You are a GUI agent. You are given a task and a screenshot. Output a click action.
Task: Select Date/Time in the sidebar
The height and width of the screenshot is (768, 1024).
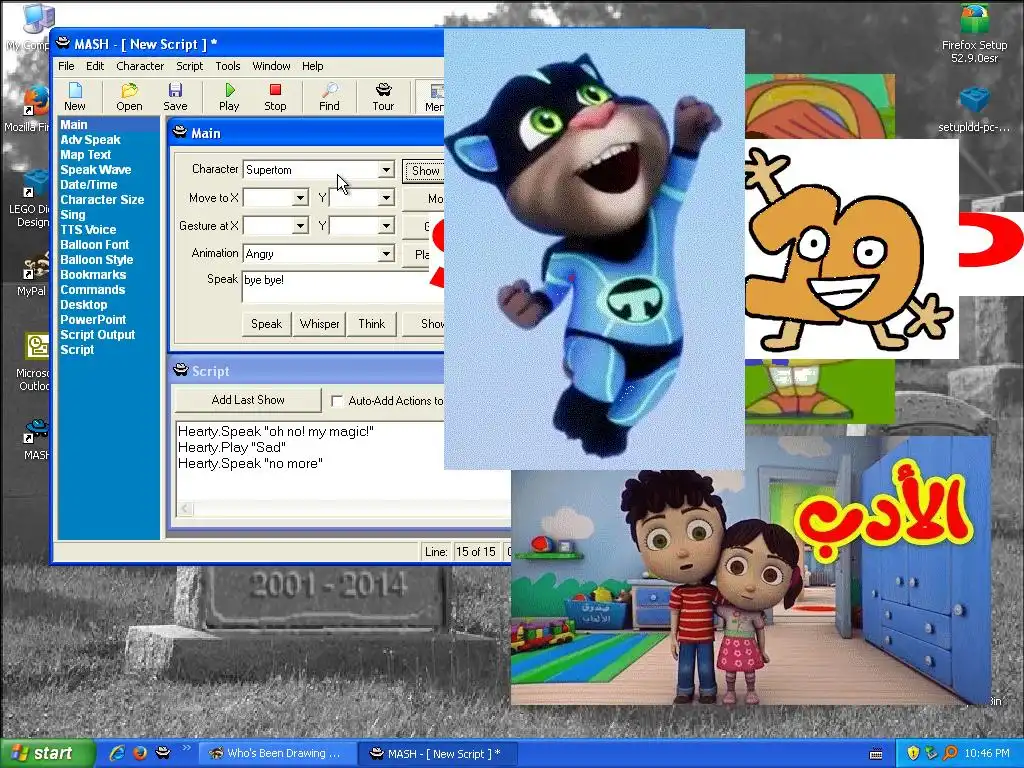[88, 185]
